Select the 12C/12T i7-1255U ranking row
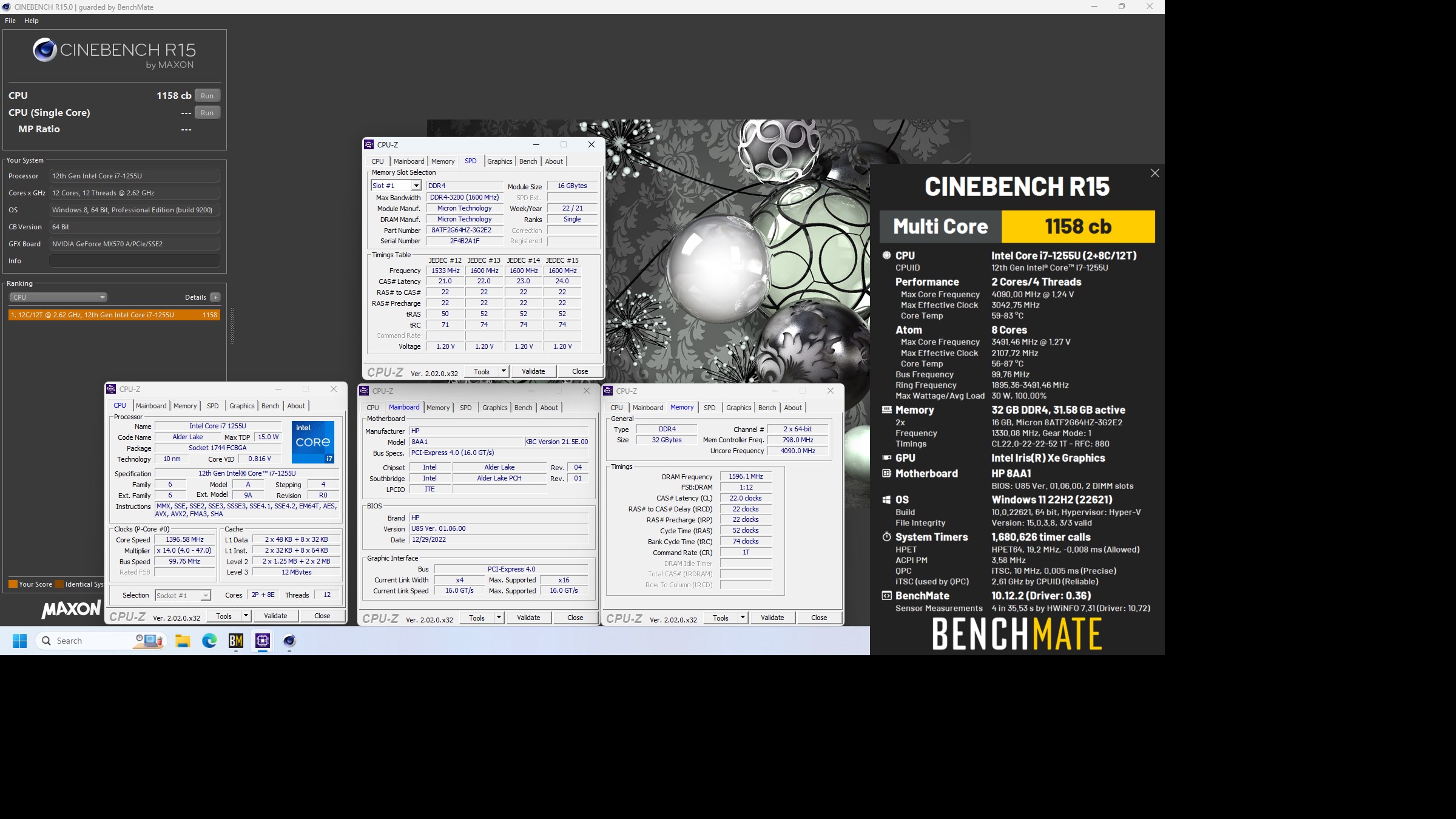The image size is (1456, 819). coord(114,315)
